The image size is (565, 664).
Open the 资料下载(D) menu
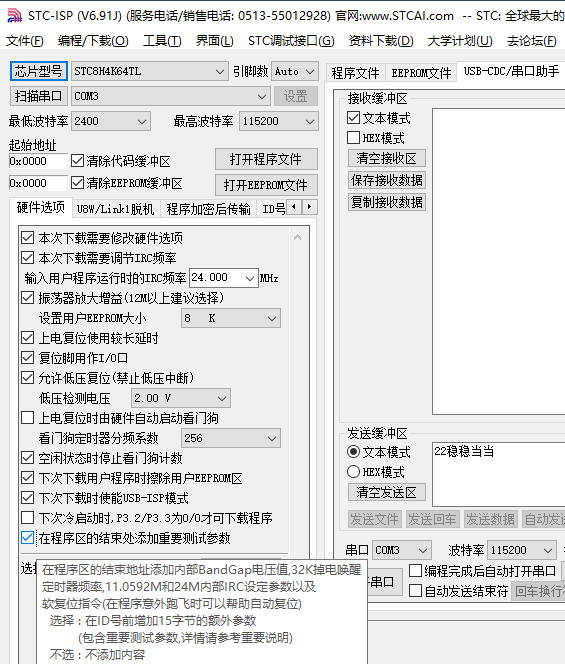381,41
